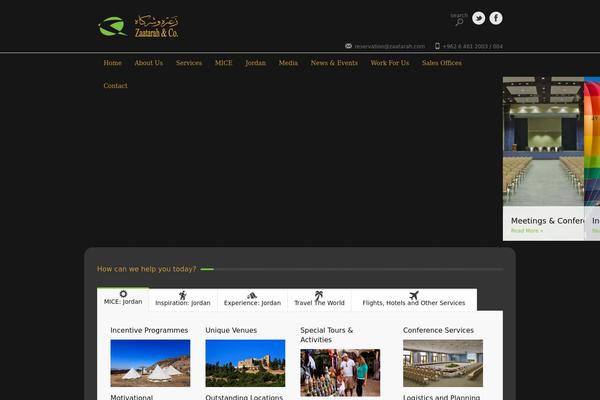The width and height of the screenshot is (600, 400).
Task: Open the Meetings & Conferences heading
Action: click(x=547, y=221)
